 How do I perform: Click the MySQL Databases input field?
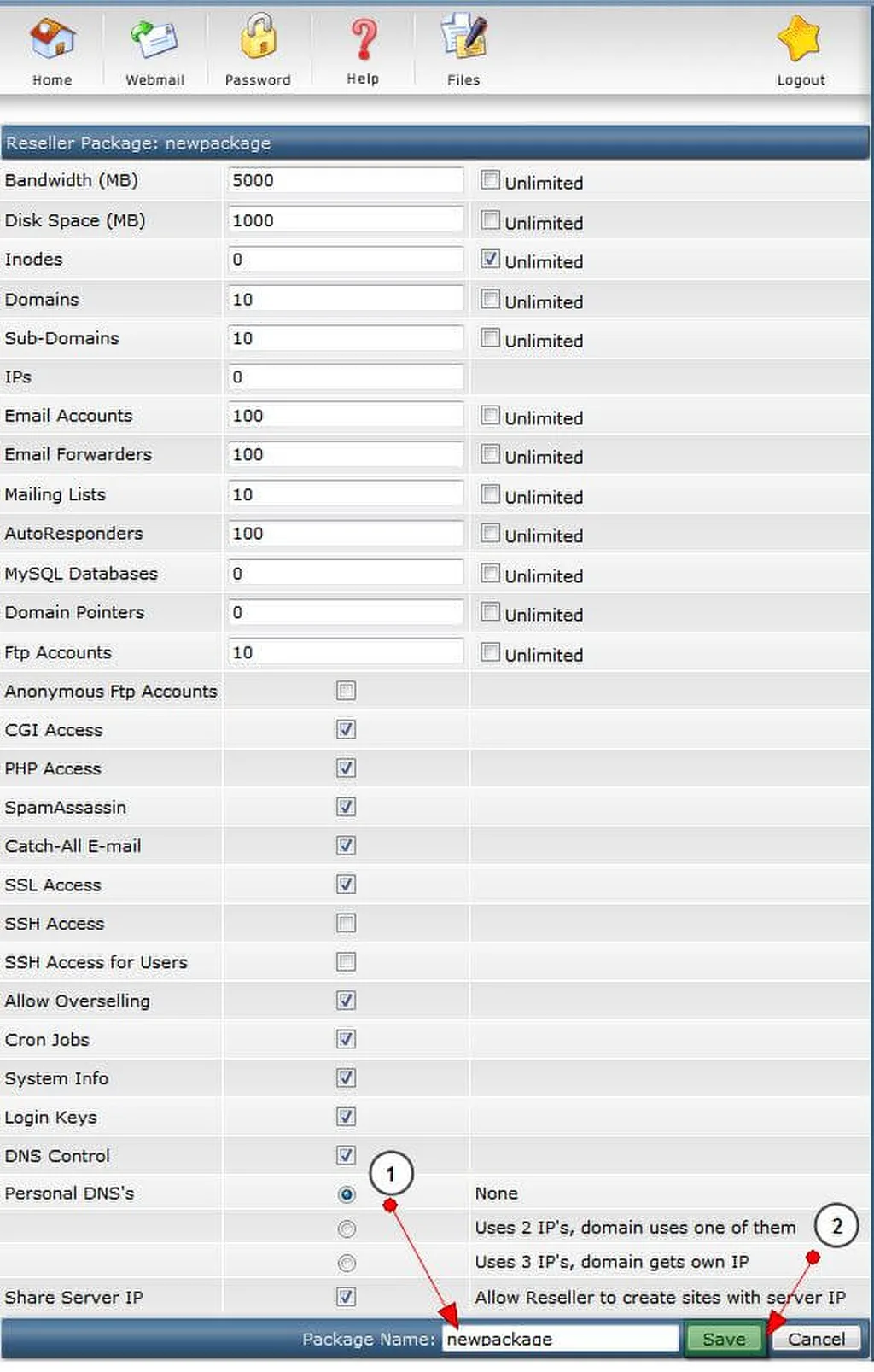pyautogui.click(x=346, y=573)
